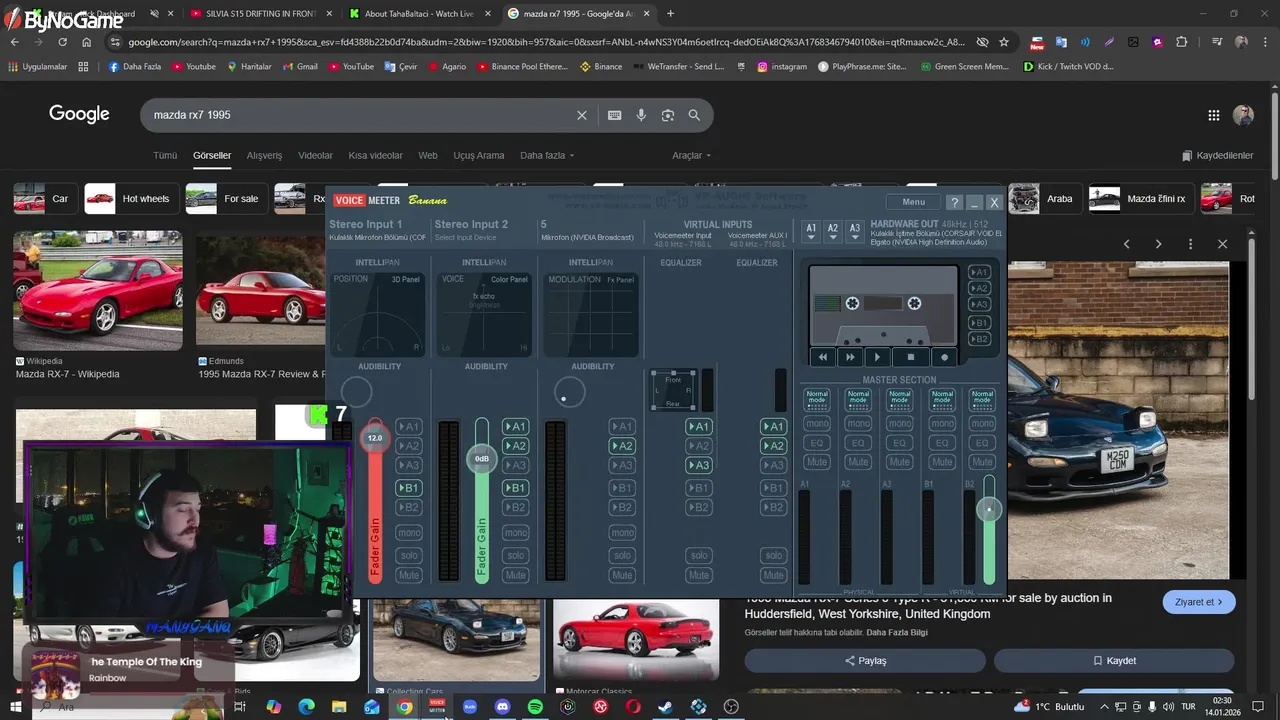Image resolution: width=1280 pixels, height=720 pixels.
Task: Rewind the Voicemeeter cassette recorder
Action: click(823, 357)
